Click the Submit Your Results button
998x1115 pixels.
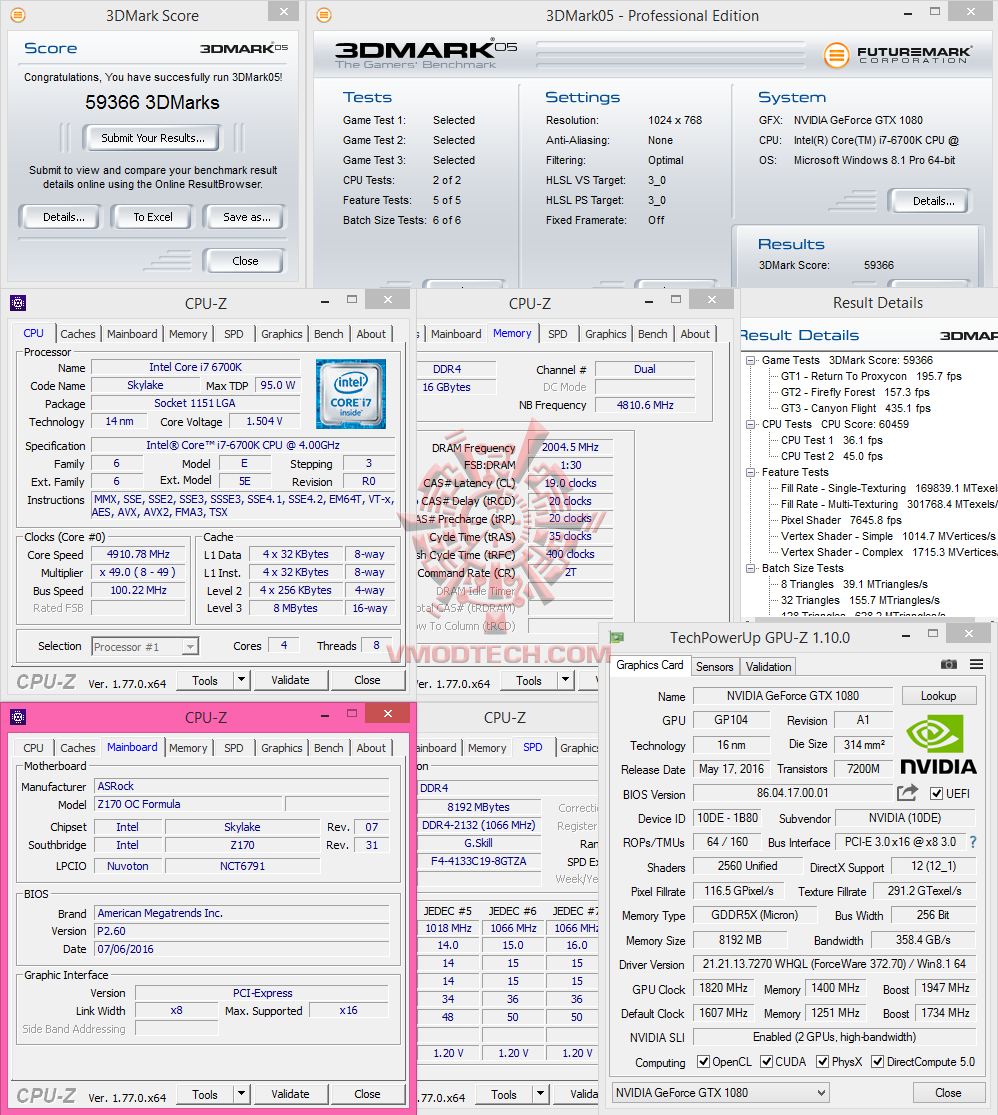pos(153,138)
